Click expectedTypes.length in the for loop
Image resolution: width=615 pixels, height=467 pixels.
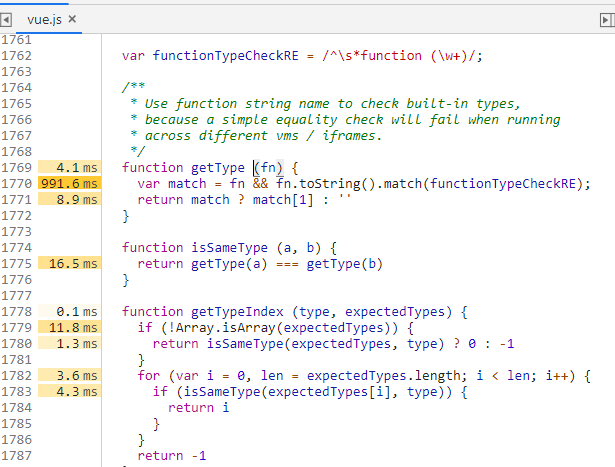[x=386, y=376]
